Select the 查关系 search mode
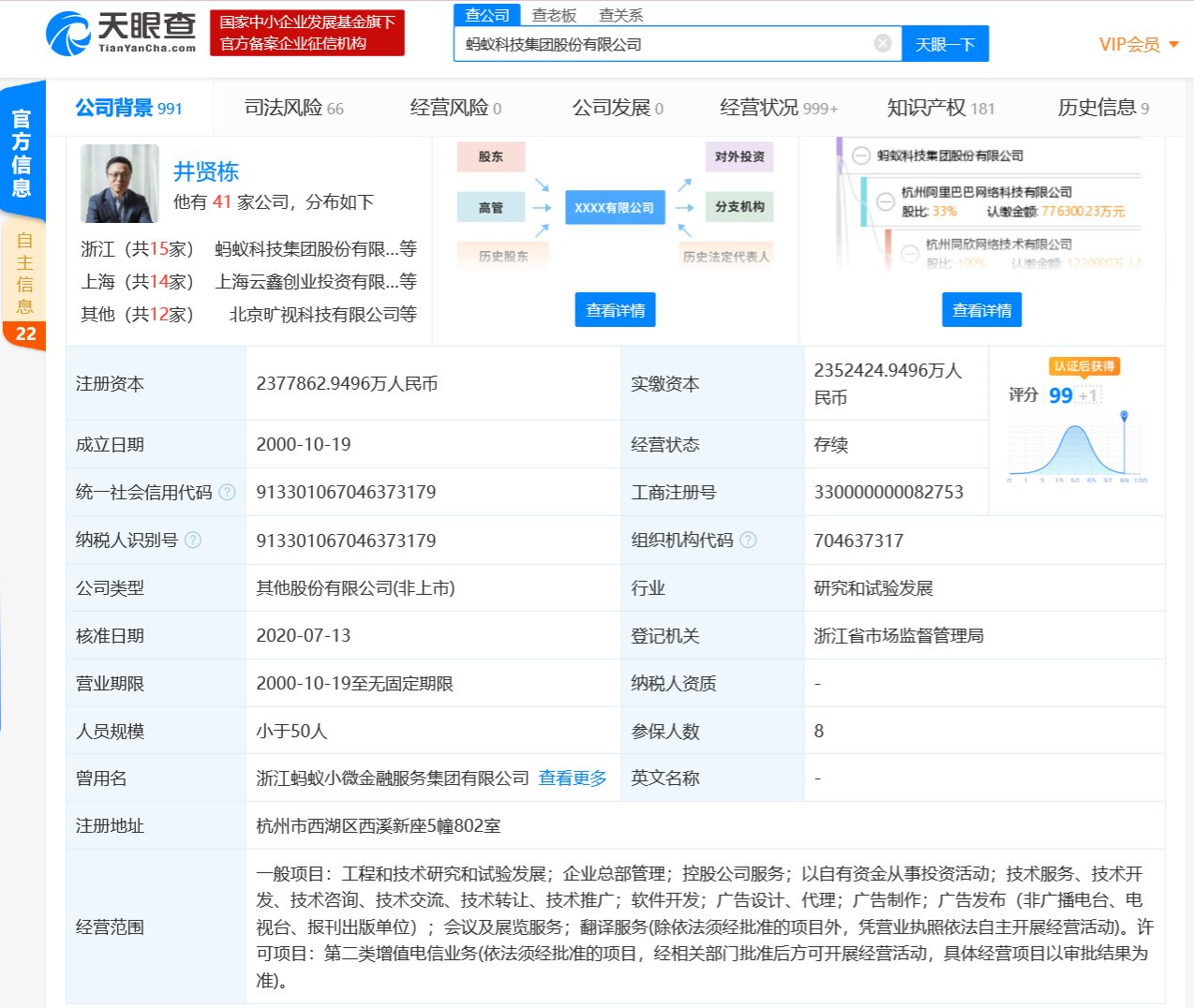 point(620,15)
